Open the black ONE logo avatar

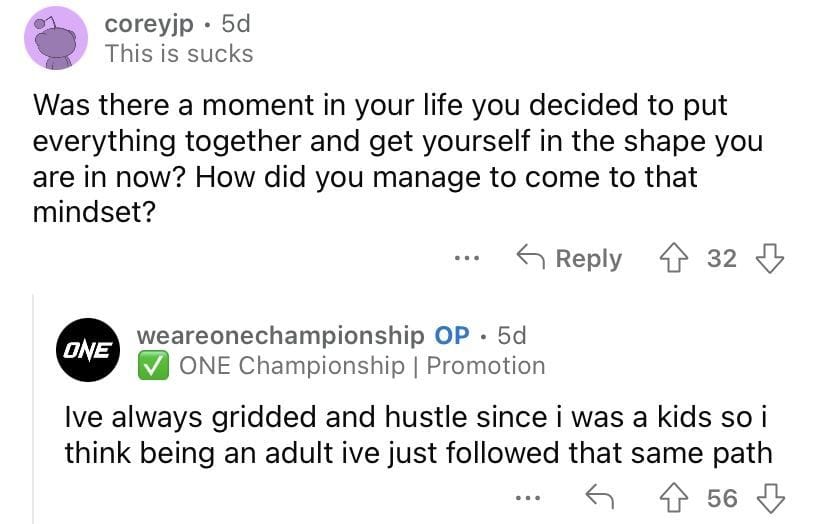[88, 350]
